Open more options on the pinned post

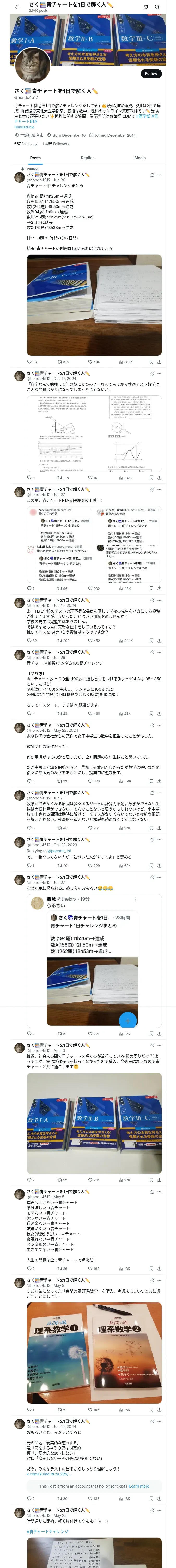click(160, 175)
